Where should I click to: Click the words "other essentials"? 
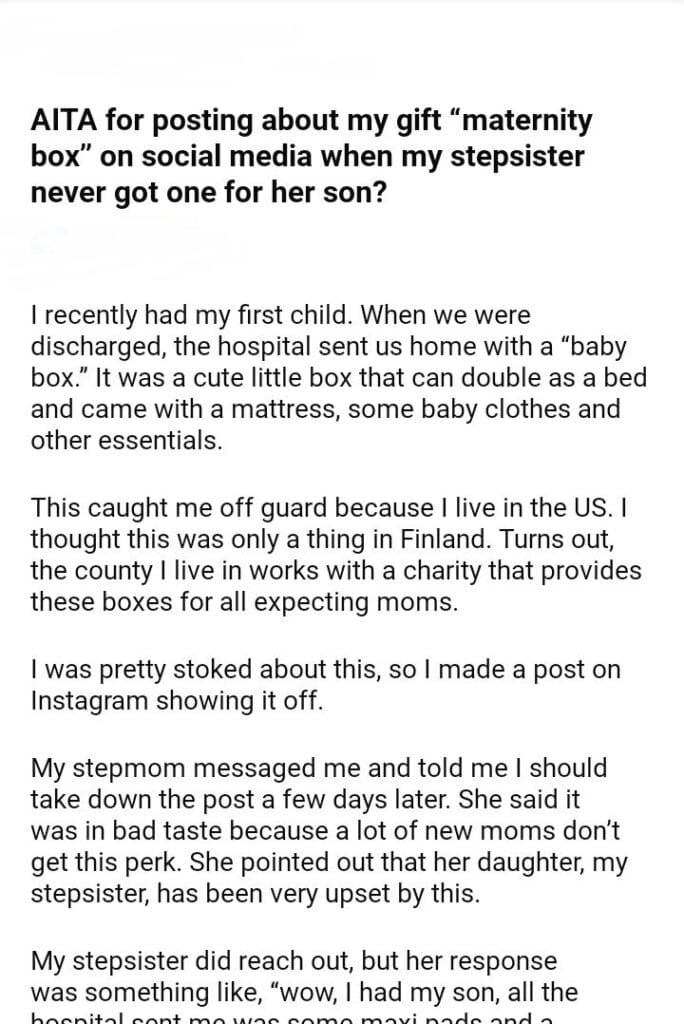click(126, 441)
